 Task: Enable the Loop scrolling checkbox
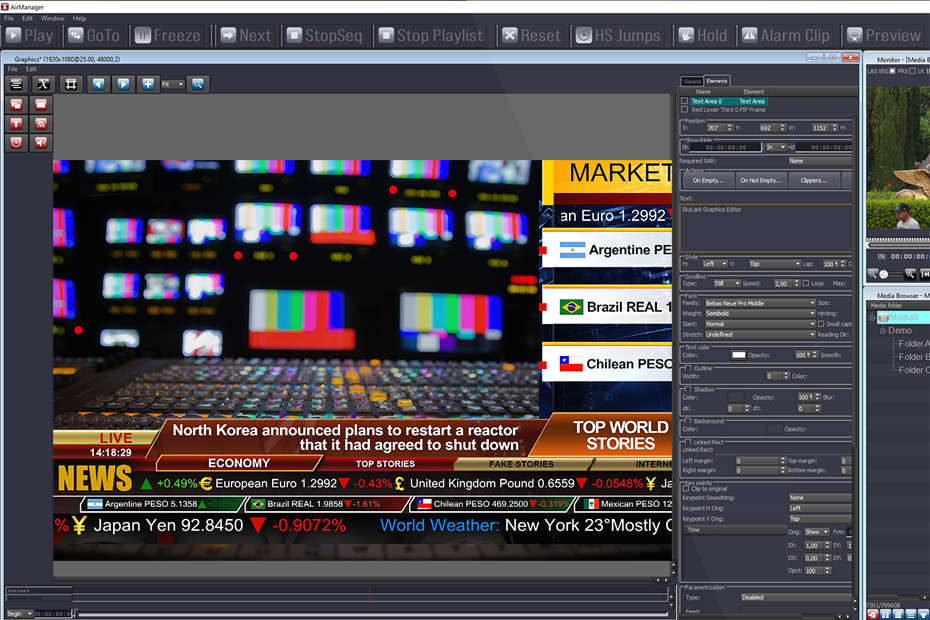(x=806, y=283)
